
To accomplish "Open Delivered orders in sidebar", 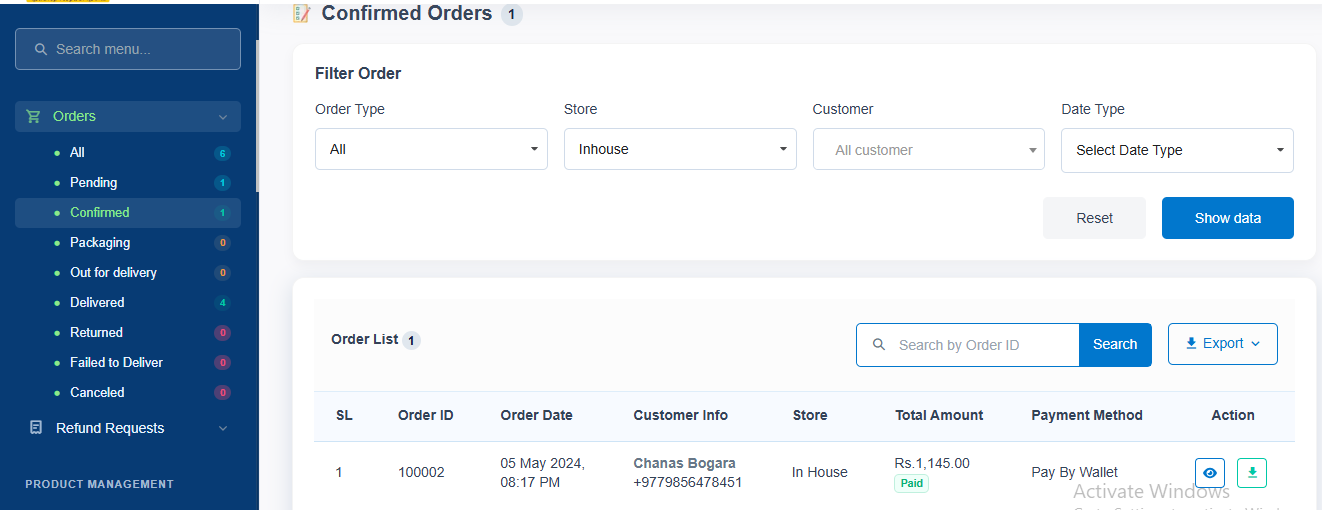I will point(97,302).
